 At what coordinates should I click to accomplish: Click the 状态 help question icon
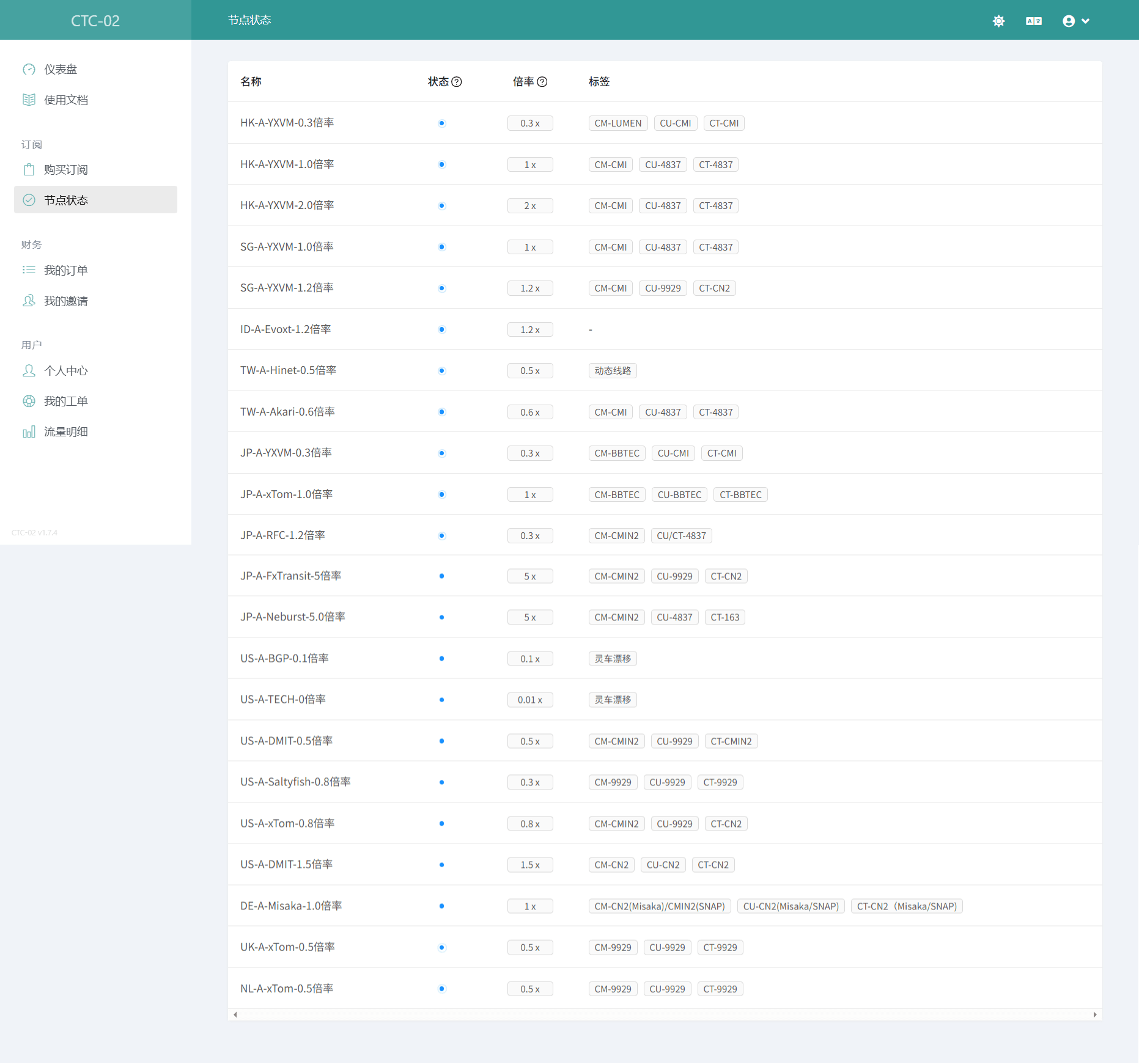point(457,82)
